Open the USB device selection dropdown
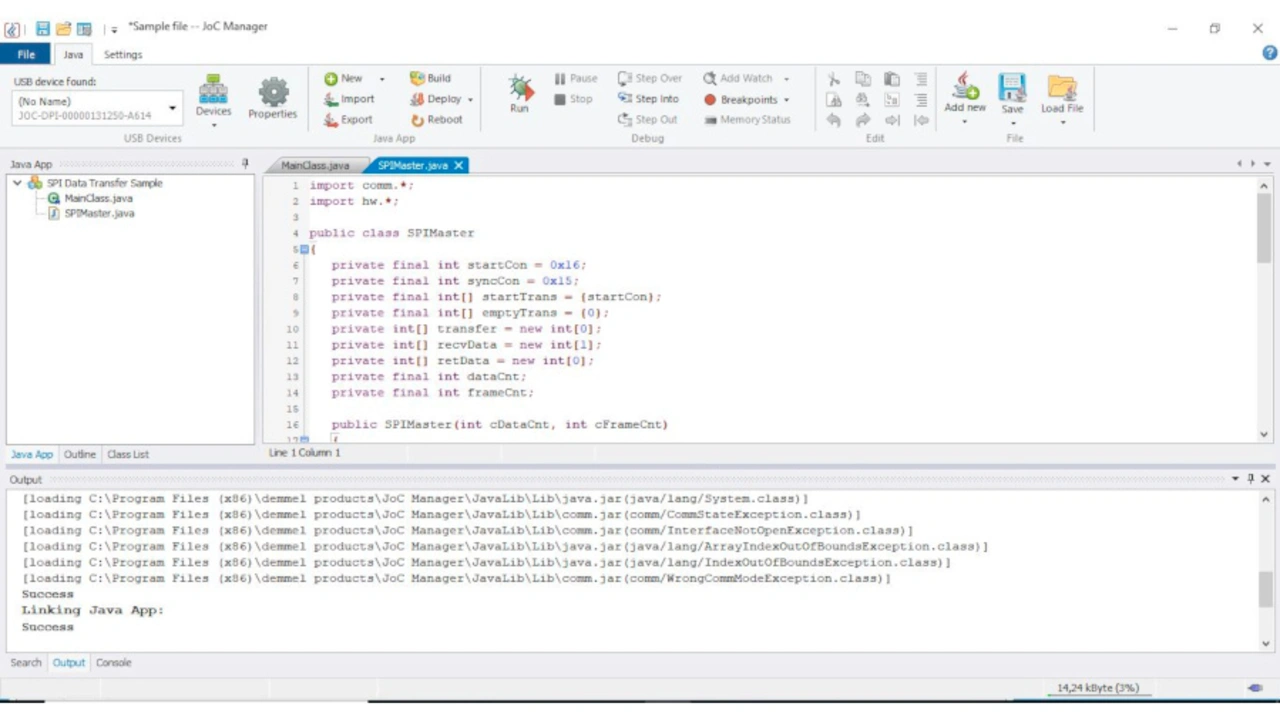 pyautogui.click(x=172, y=108)
